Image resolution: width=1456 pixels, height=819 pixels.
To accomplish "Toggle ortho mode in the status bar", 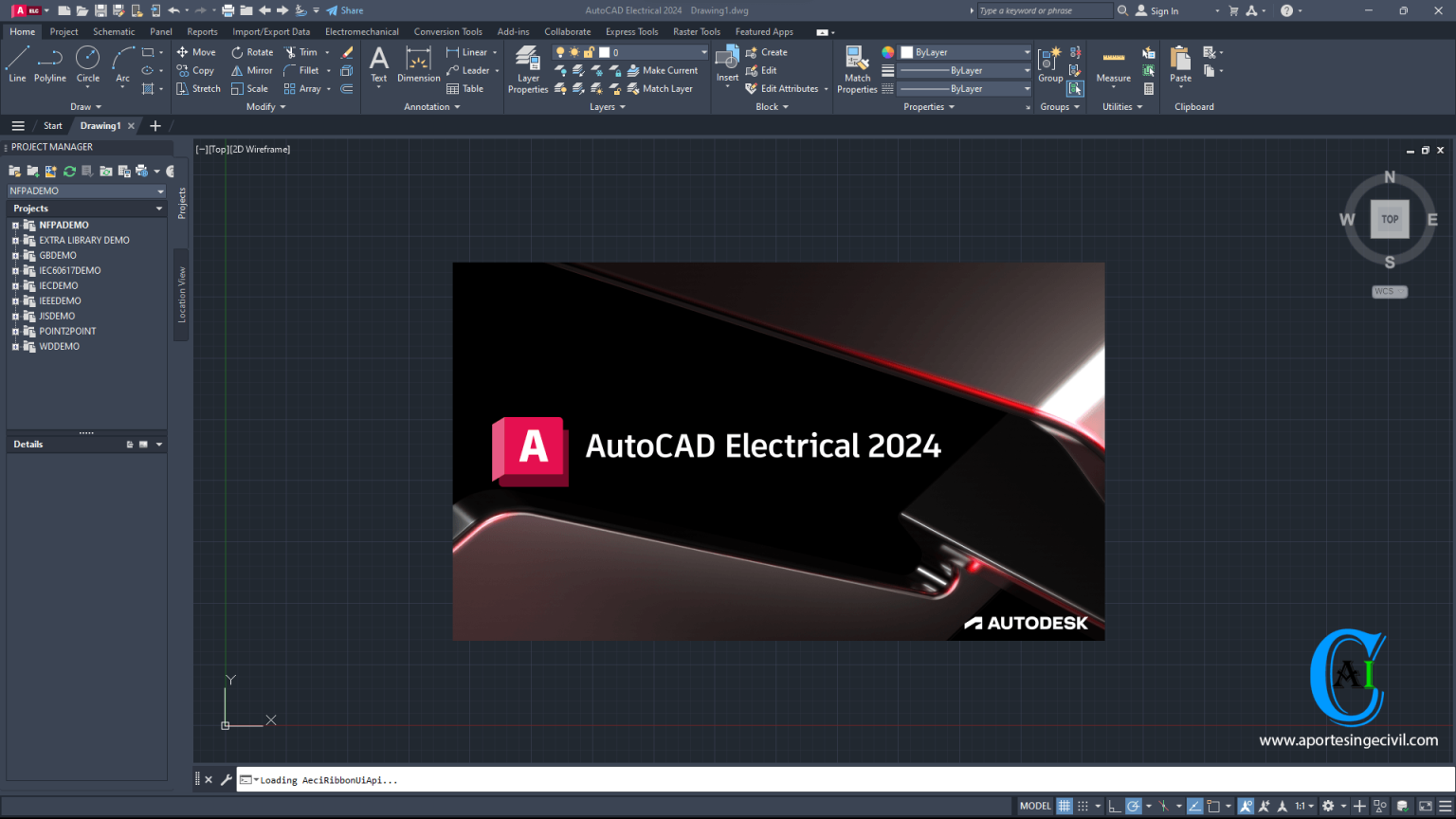I will (1115, 805).
